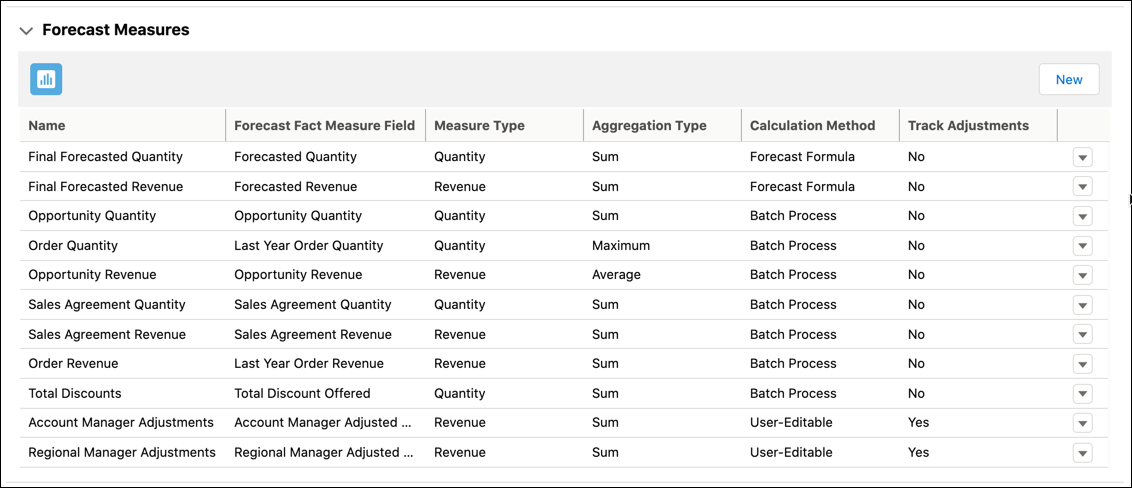Open row menu for Final Forecasted Quantity
Screen dimensions: 1132x488
coord(1082,157)
